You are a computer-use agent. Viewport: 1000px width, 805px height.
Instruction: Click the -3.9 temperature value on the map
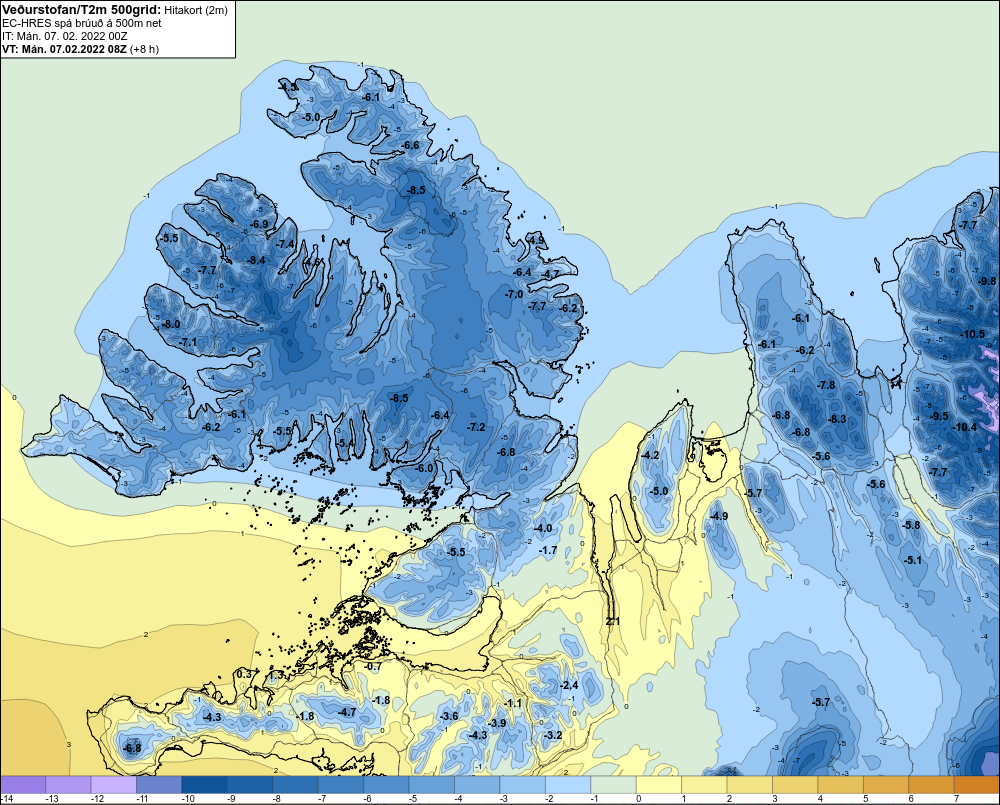click(497, 723)
